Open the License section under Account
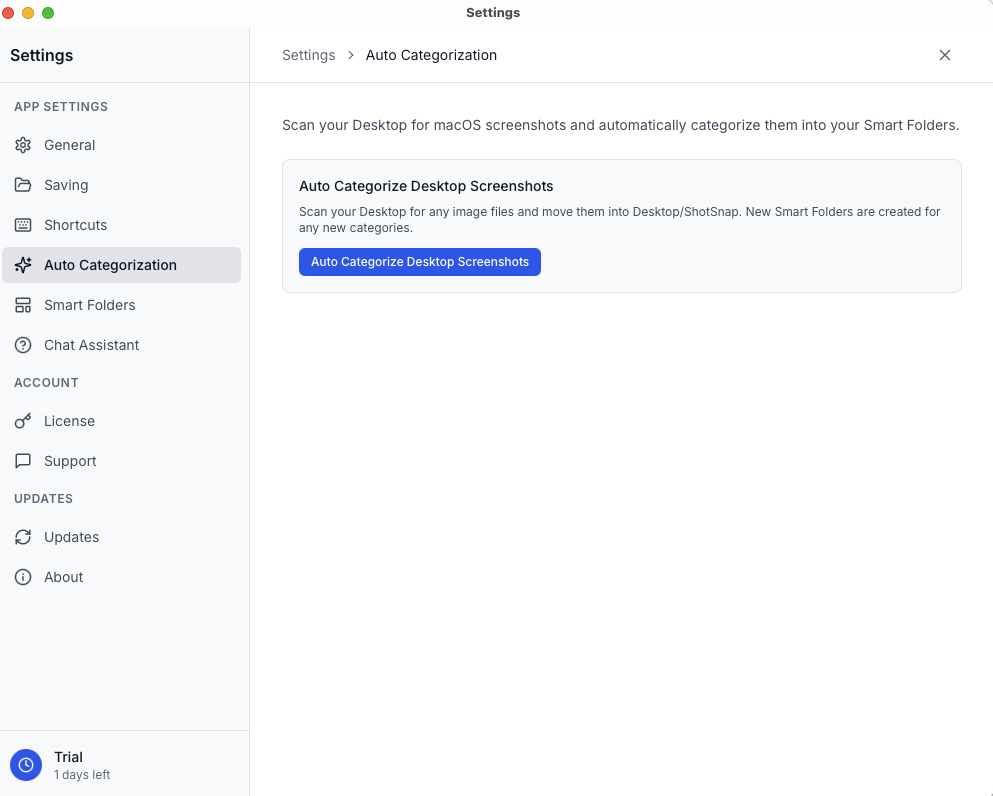The image size is (993, 796). click(69, 421)
